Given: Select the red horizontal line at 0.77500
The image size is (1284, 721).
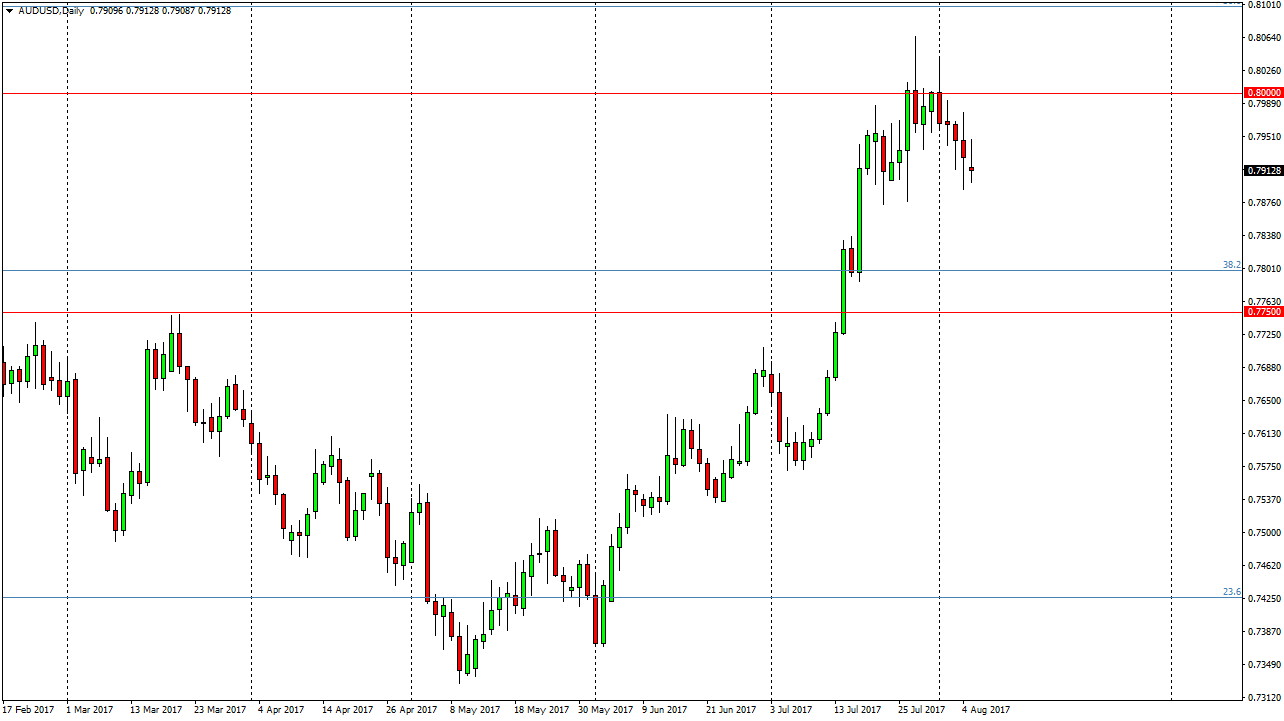Looking at the screenshot, I should 620,312.
